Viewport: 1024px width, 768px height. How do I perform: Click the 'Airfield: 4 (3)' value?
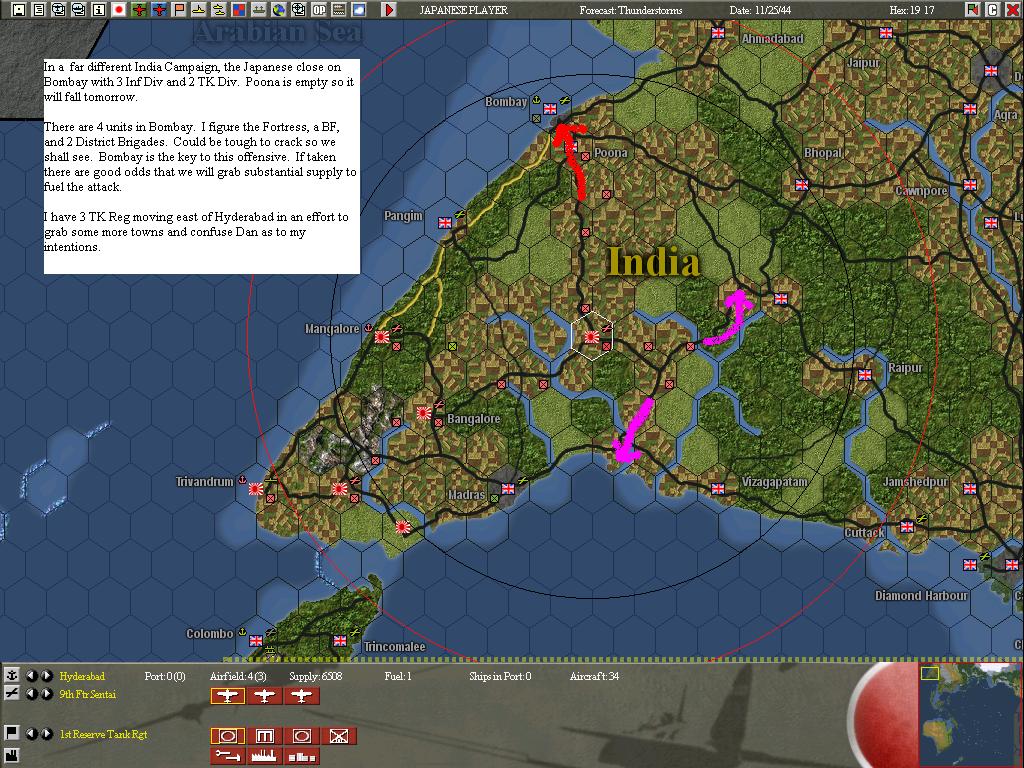click(238, 676)
